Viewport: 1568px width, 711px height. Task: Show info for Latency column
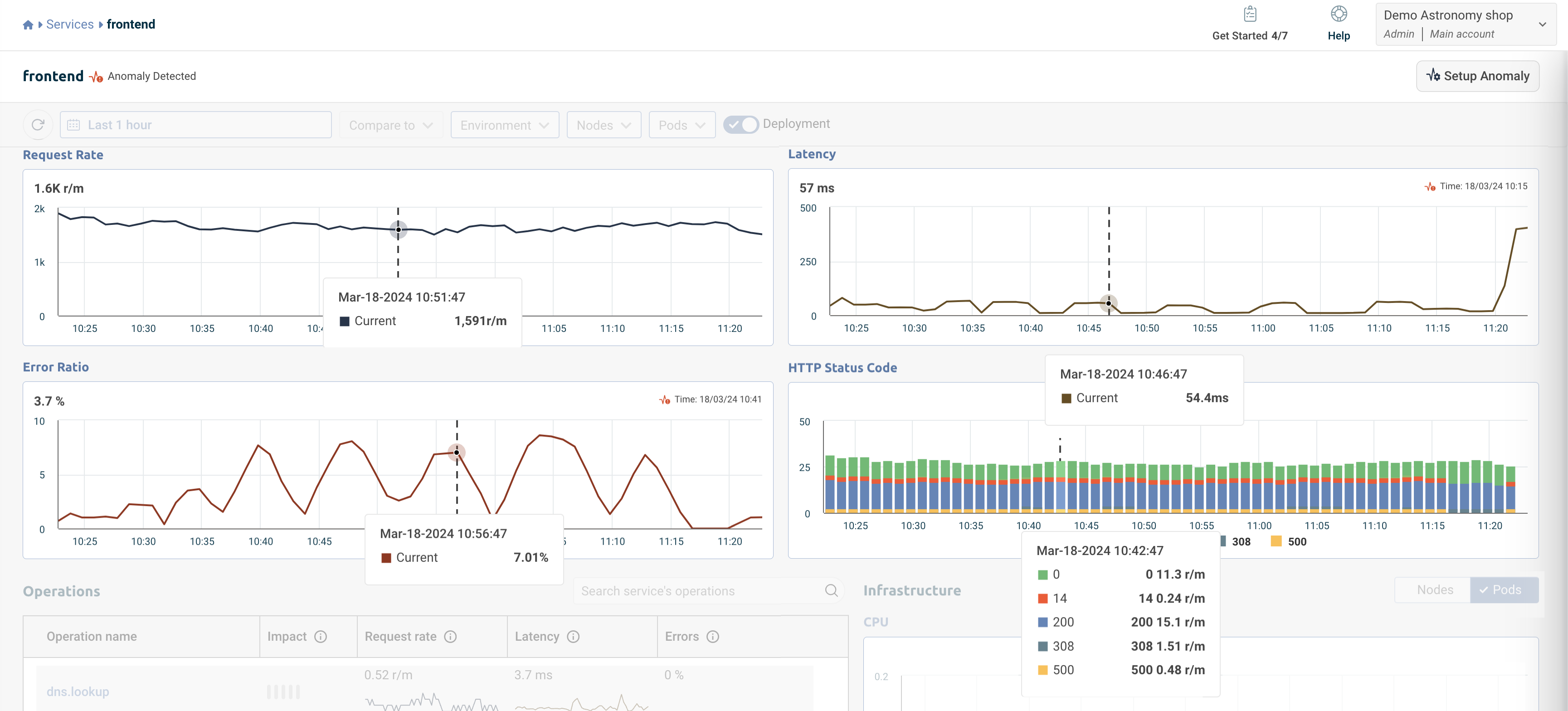(573, 637)
